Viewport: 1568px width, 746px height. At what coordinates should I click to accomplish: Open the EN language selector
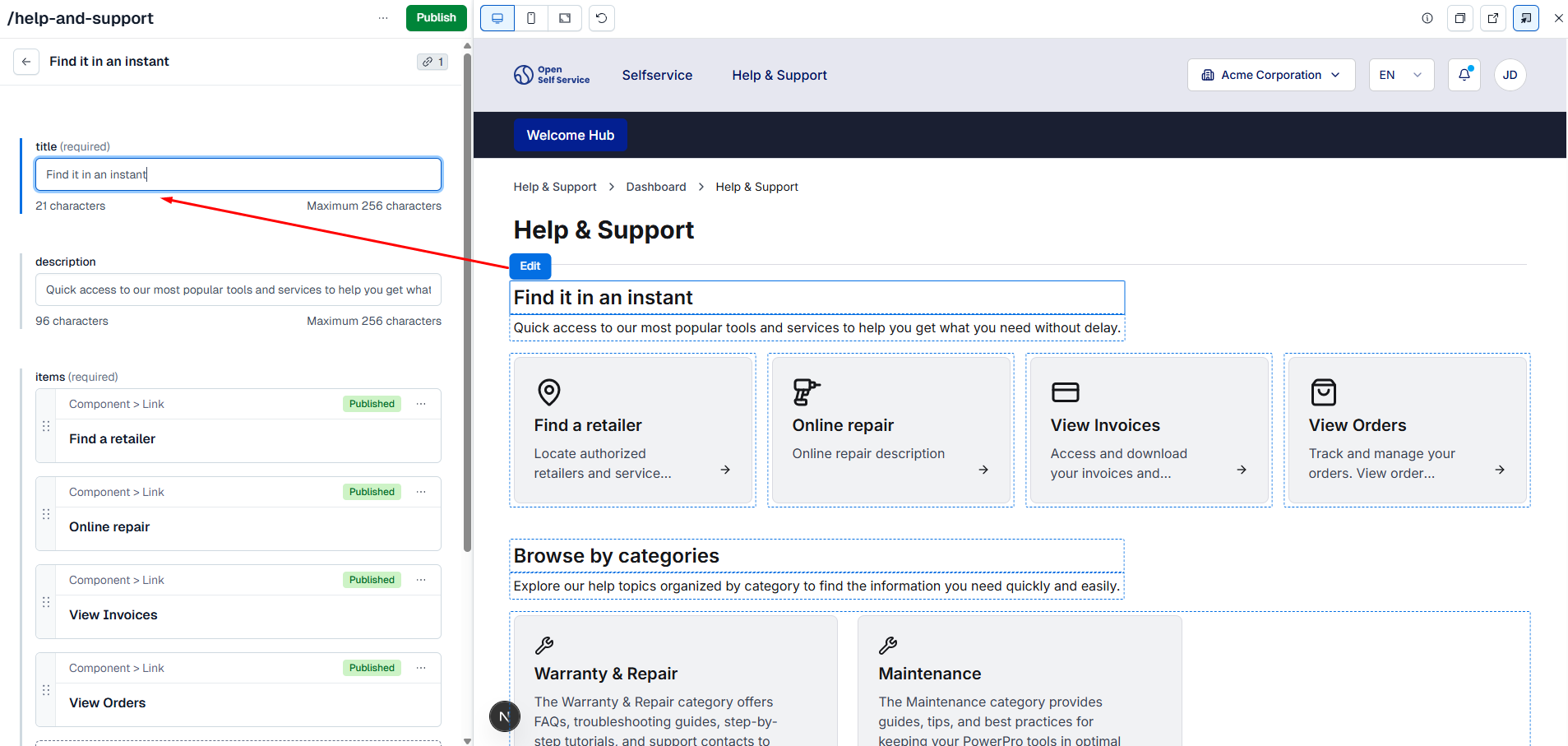coord(1400,75)
